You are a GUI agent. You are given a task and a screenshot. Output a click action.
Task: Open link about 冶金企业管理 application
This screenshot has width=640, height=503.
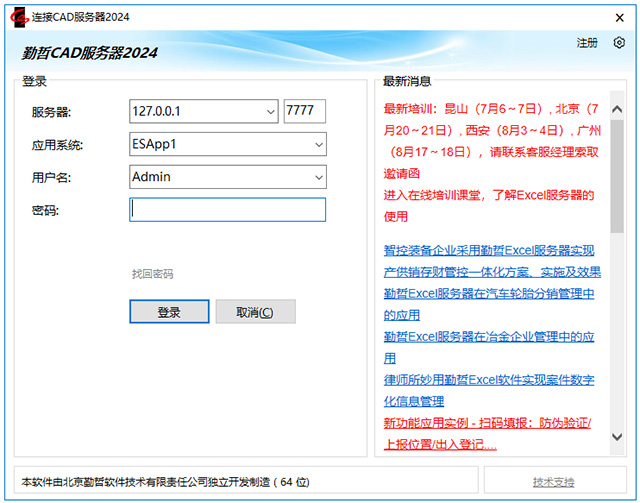click(489, 348)
